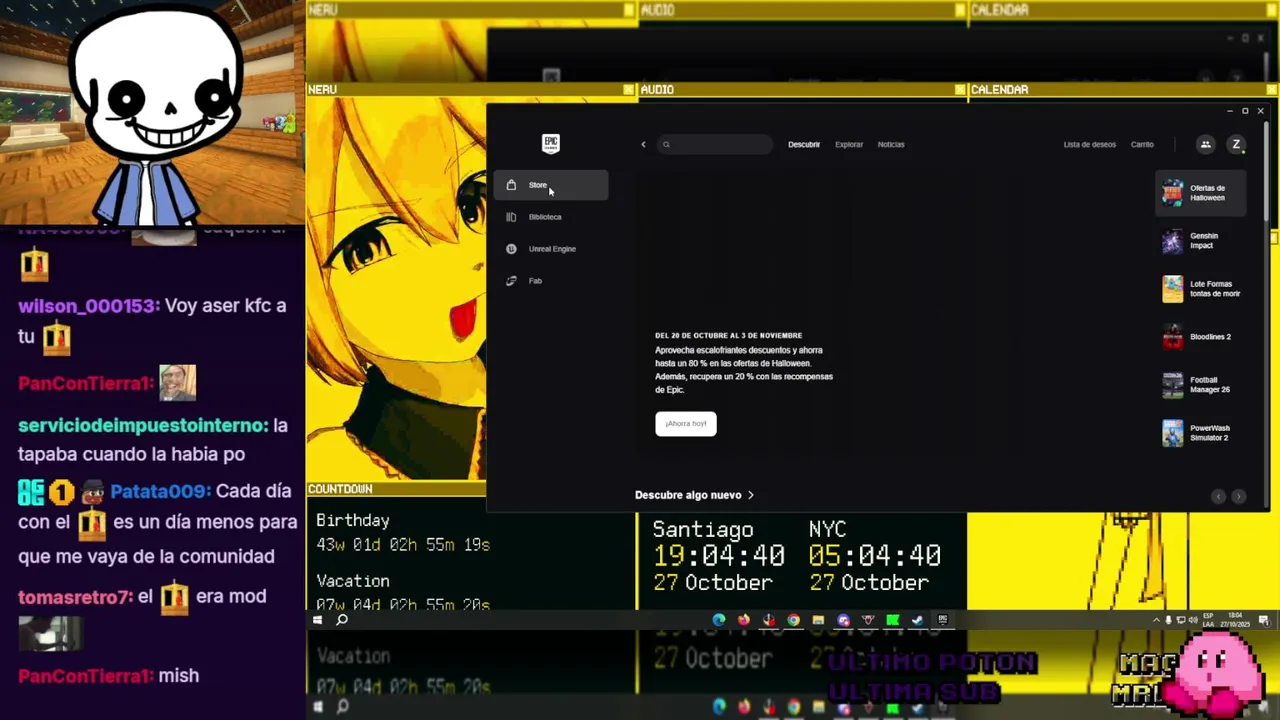
Task: Click the NYC clock label
Action: pos(827,529)
